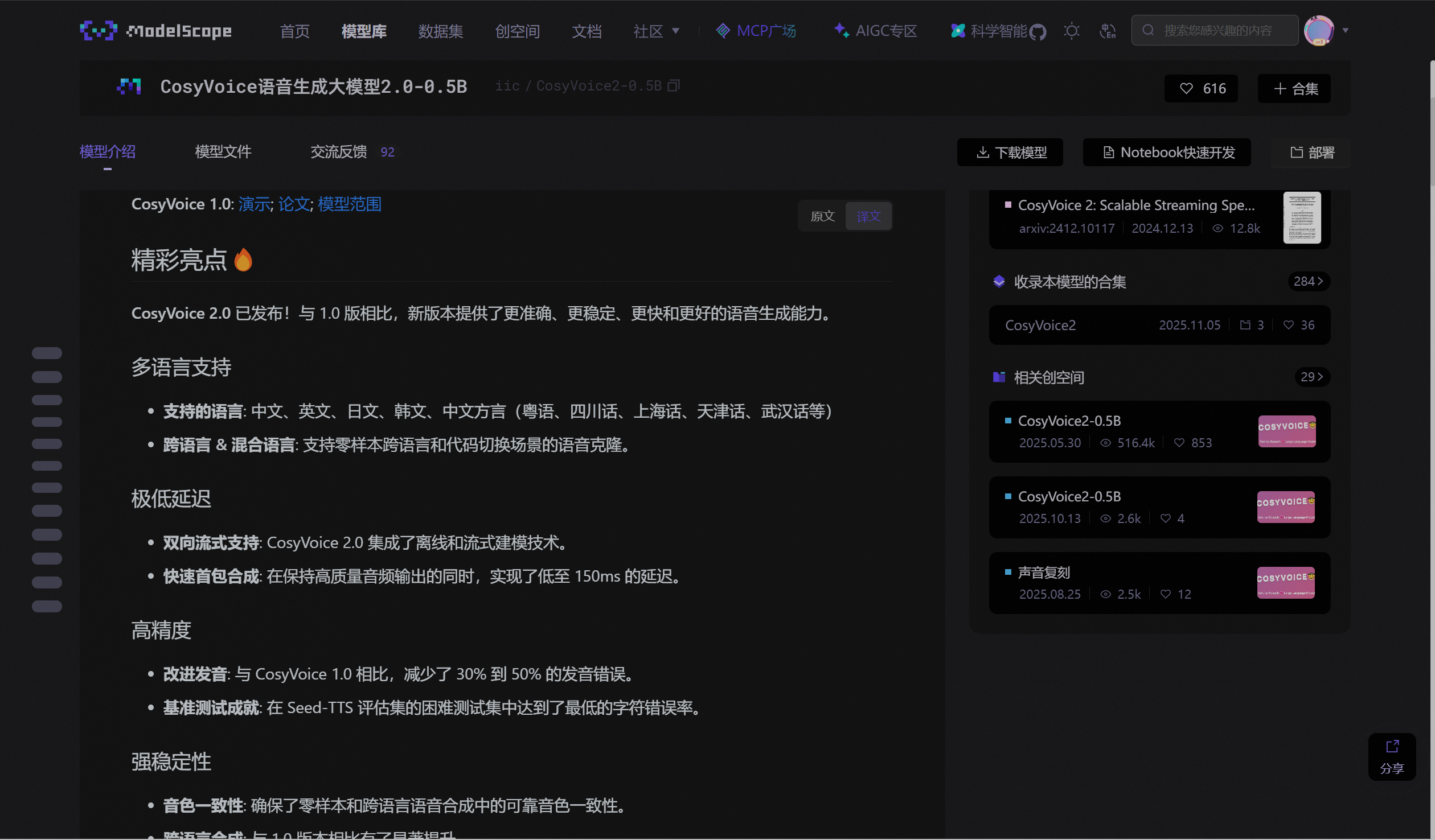Click the AIGC专区 sparkle icon
This screenshot has width=1435, height=840.
click(x=842, y=31)
